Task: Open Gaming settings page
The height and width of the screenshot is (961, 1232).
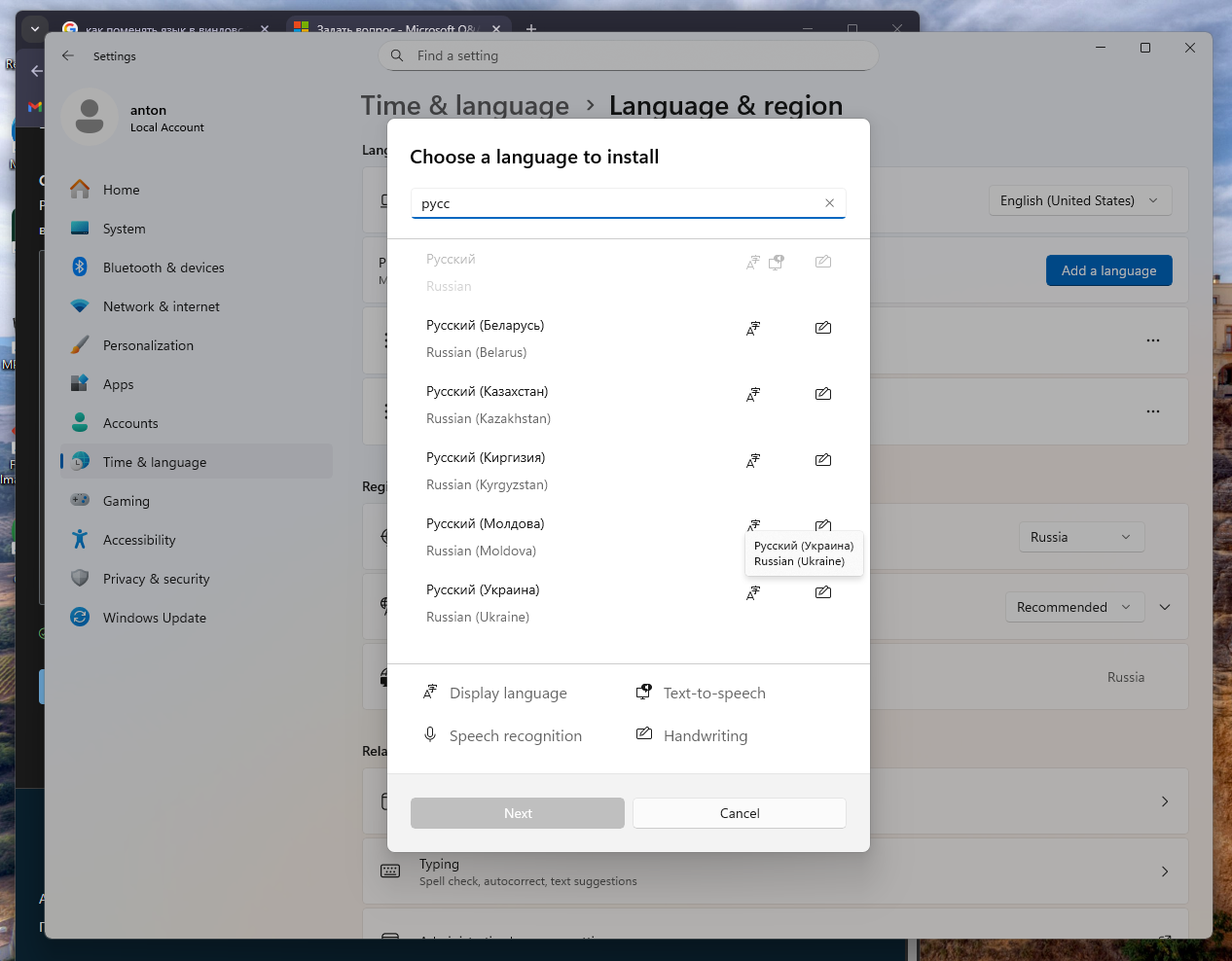Action: pyautogui.click(x=196, y=501)
